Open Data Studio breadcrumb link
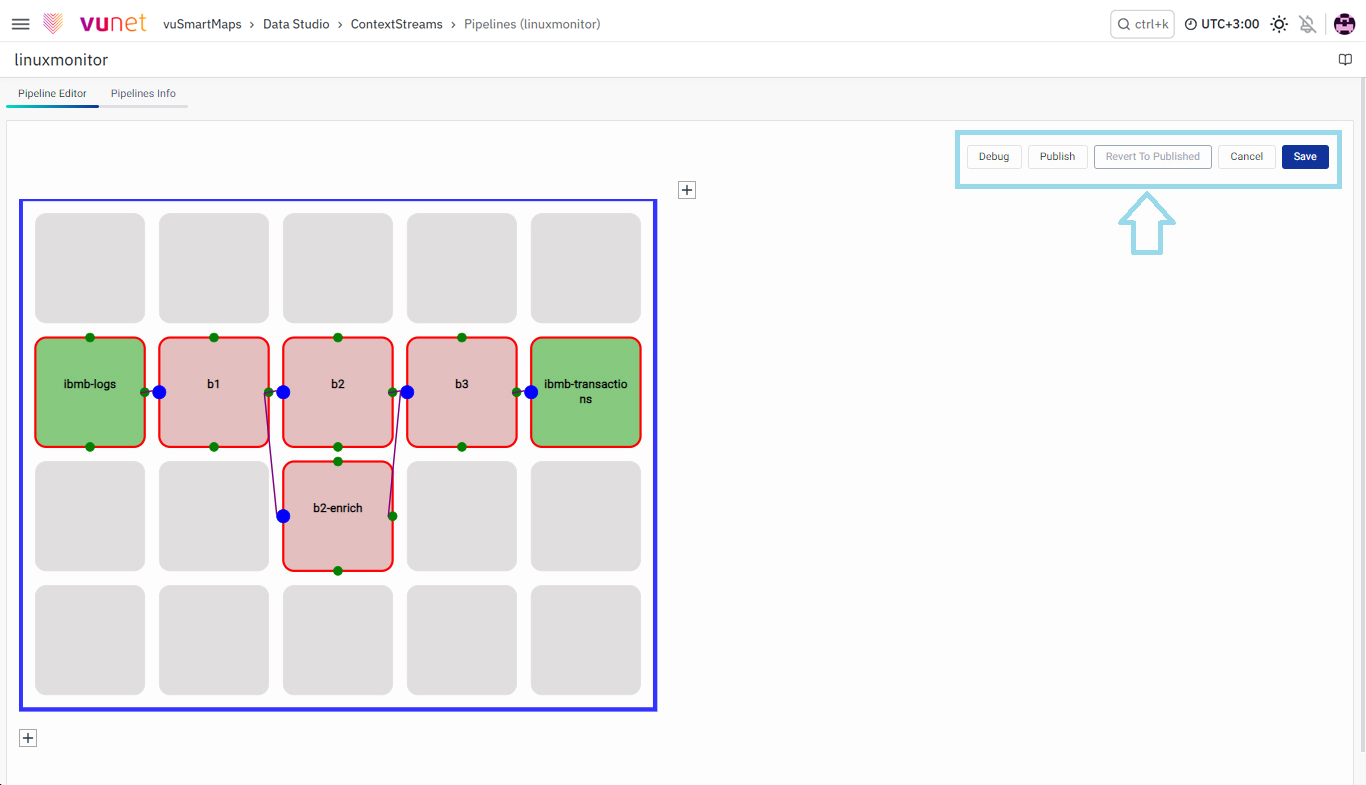Image resolution: width=1366 pixels, height=785 pixels. [x=296, y=24]
